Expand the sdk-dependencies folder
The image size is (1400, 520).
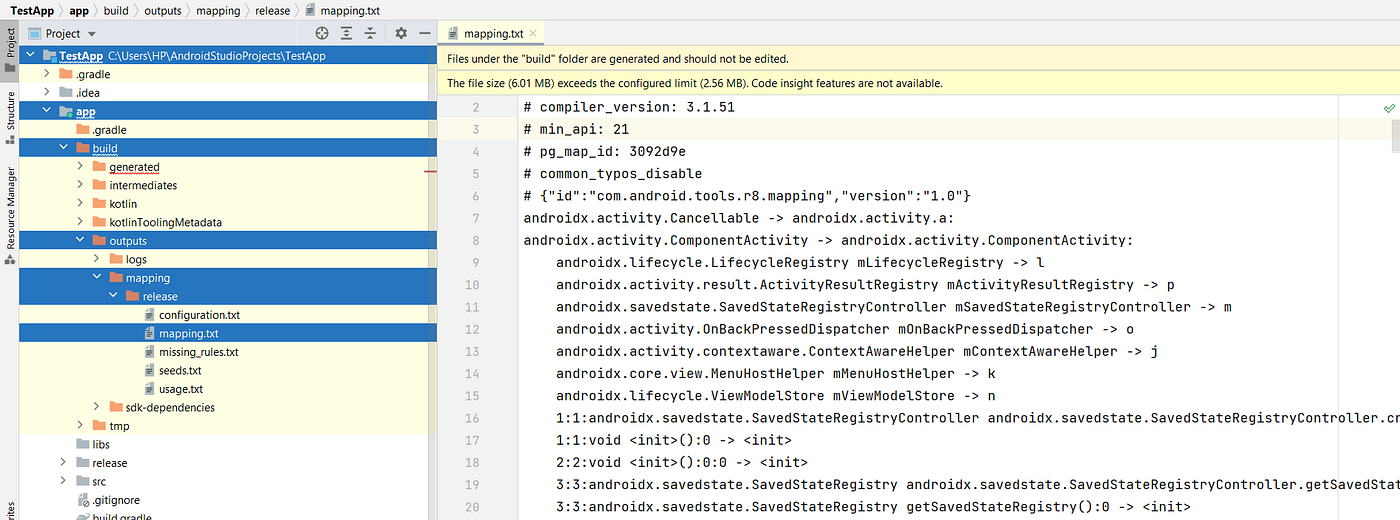tap(97, 407)
